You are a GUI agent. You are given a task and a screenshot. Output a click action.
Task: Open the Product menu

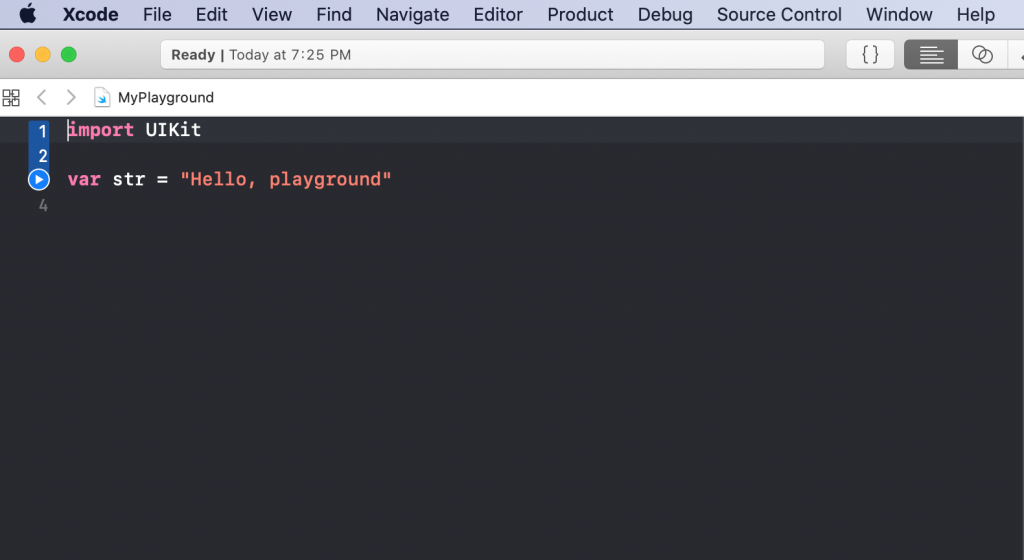click(580, 14)
